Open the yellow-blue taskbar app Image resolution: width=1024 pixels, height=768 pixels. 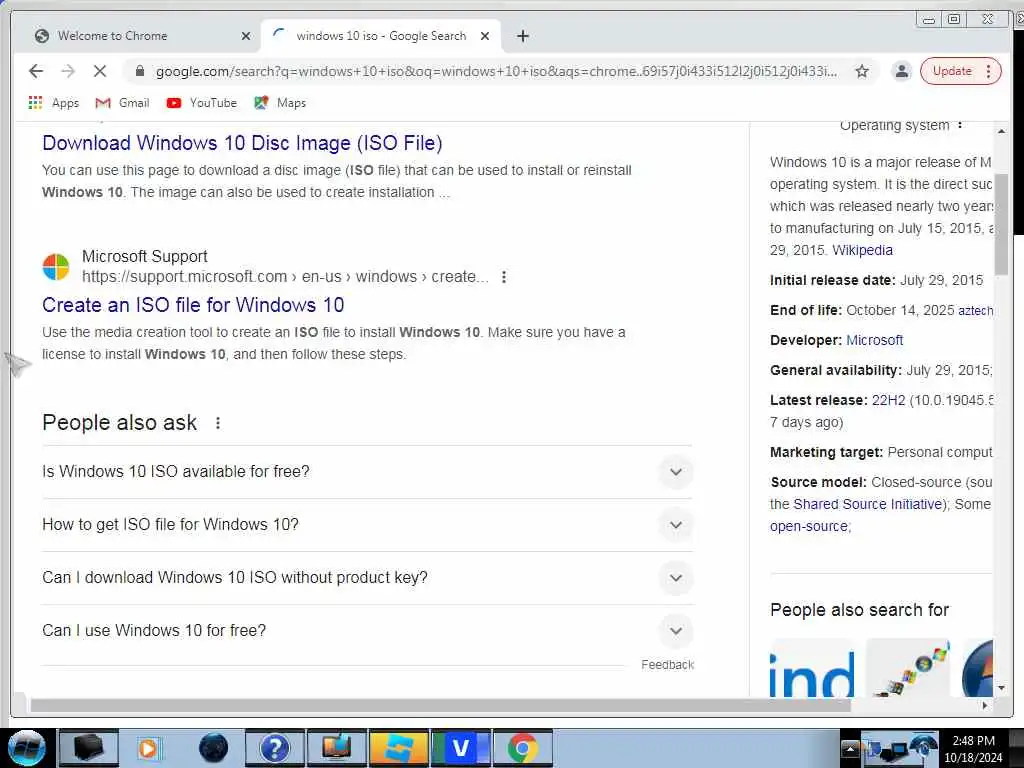[x=398, y=748]
